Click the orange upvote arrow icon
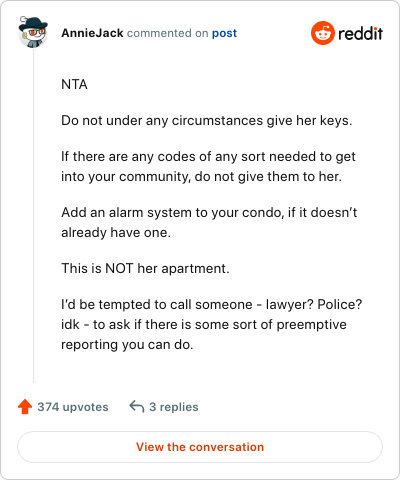This screenshot has height=480, width=400. pyautogui.click(x=25, y=407)
